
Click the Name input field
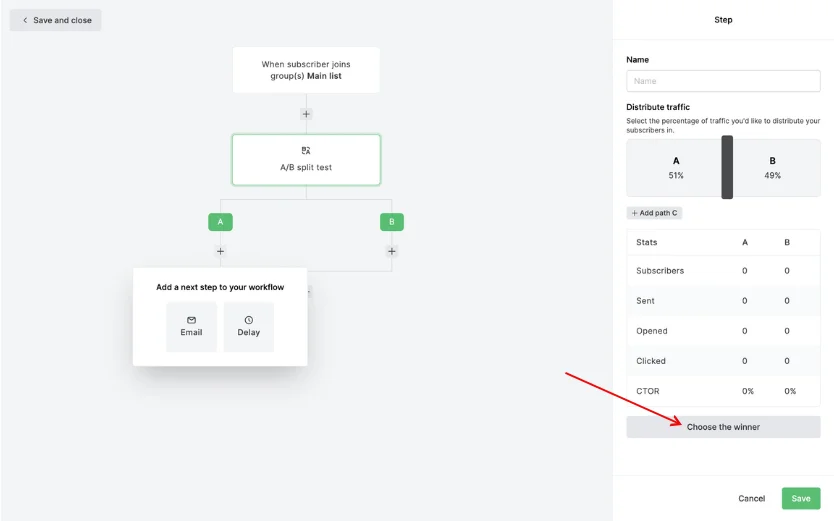pos(723,81)
